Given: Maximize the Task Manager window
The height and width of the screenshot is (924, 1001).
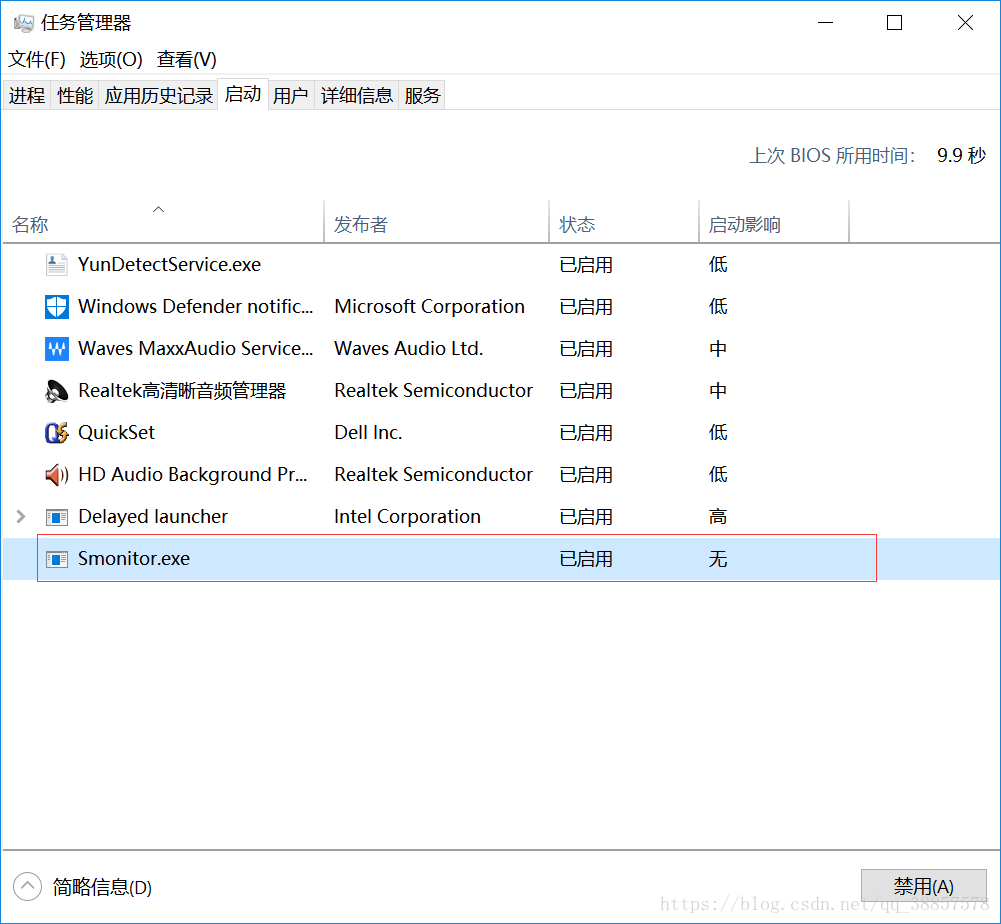Looking at the screenshot, I should coord(894,23).
